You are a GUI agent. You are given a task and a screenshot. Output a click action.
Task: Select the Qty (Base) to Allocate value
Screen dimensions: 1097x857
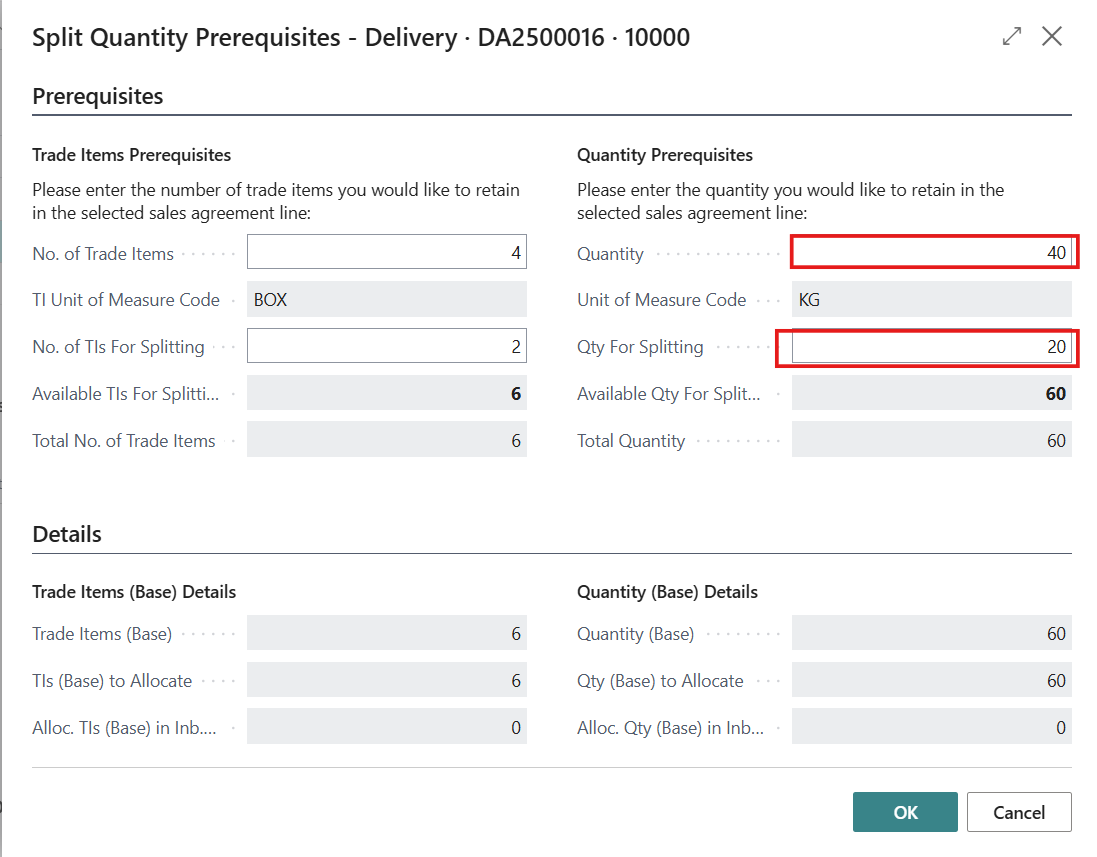[931, 680]
